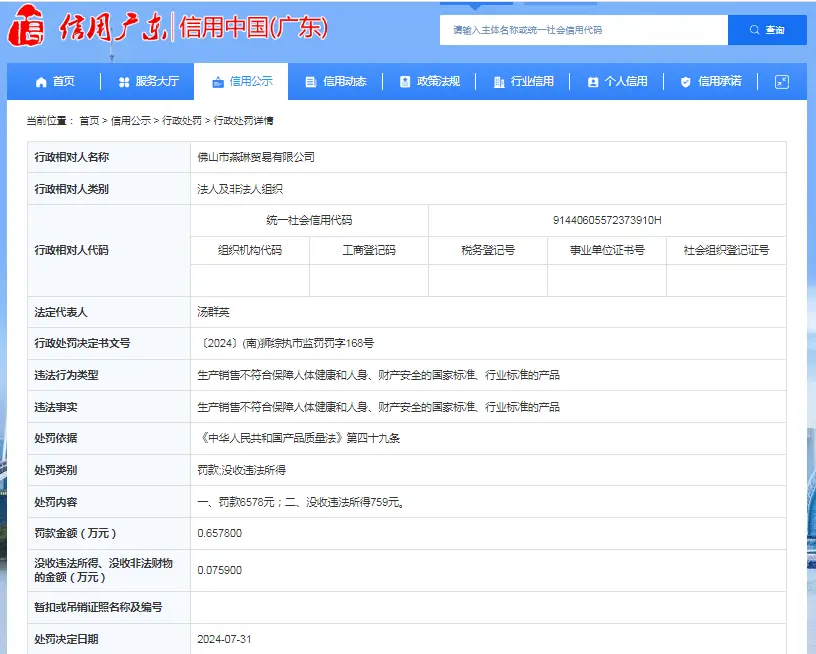816x654 pixels.
Task: Click the 违法行为类型 value text
Action: (x=378, y=375)
